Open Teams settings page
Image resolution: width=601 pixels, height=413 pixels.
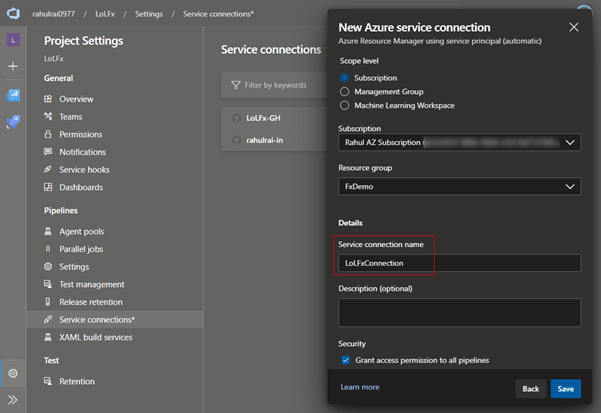pos(71,116)
